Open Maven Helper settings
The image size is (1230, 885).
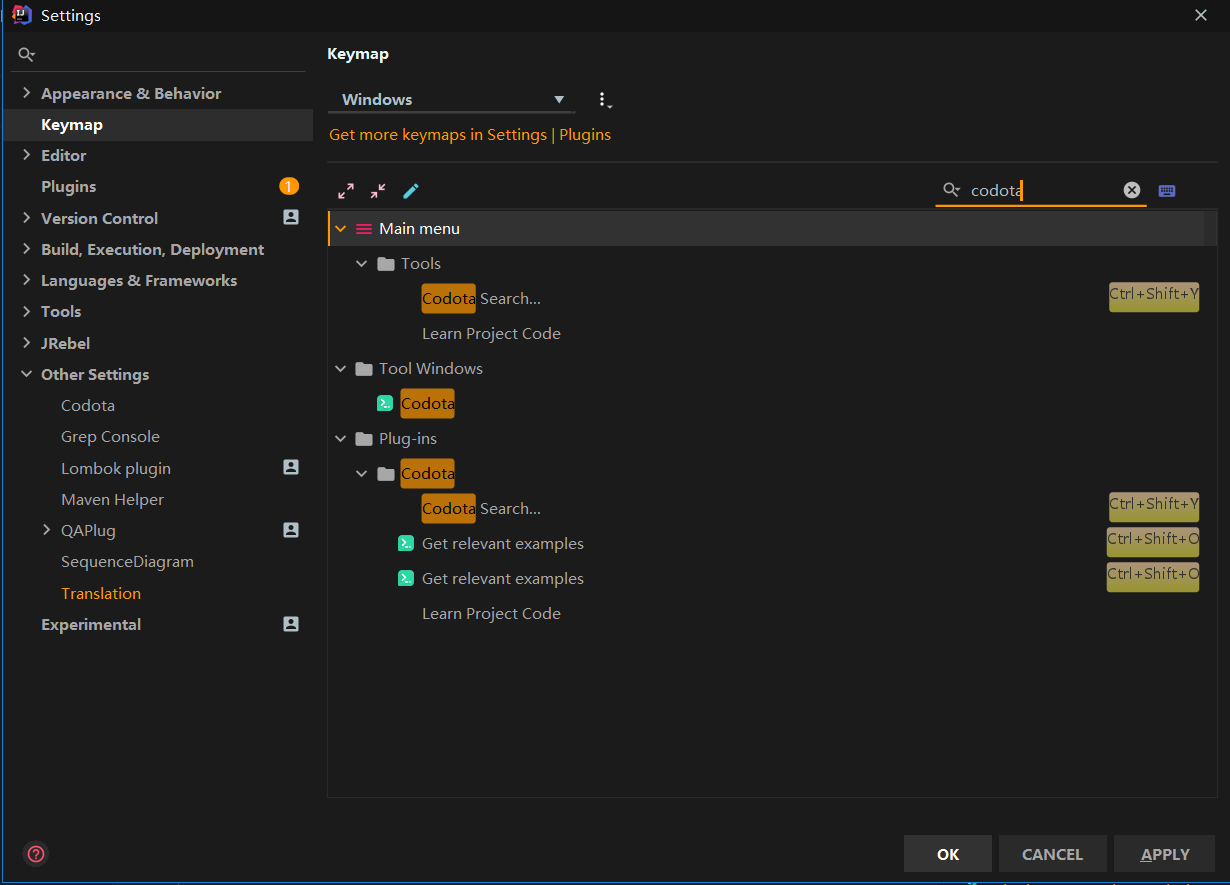click(112, 499)
